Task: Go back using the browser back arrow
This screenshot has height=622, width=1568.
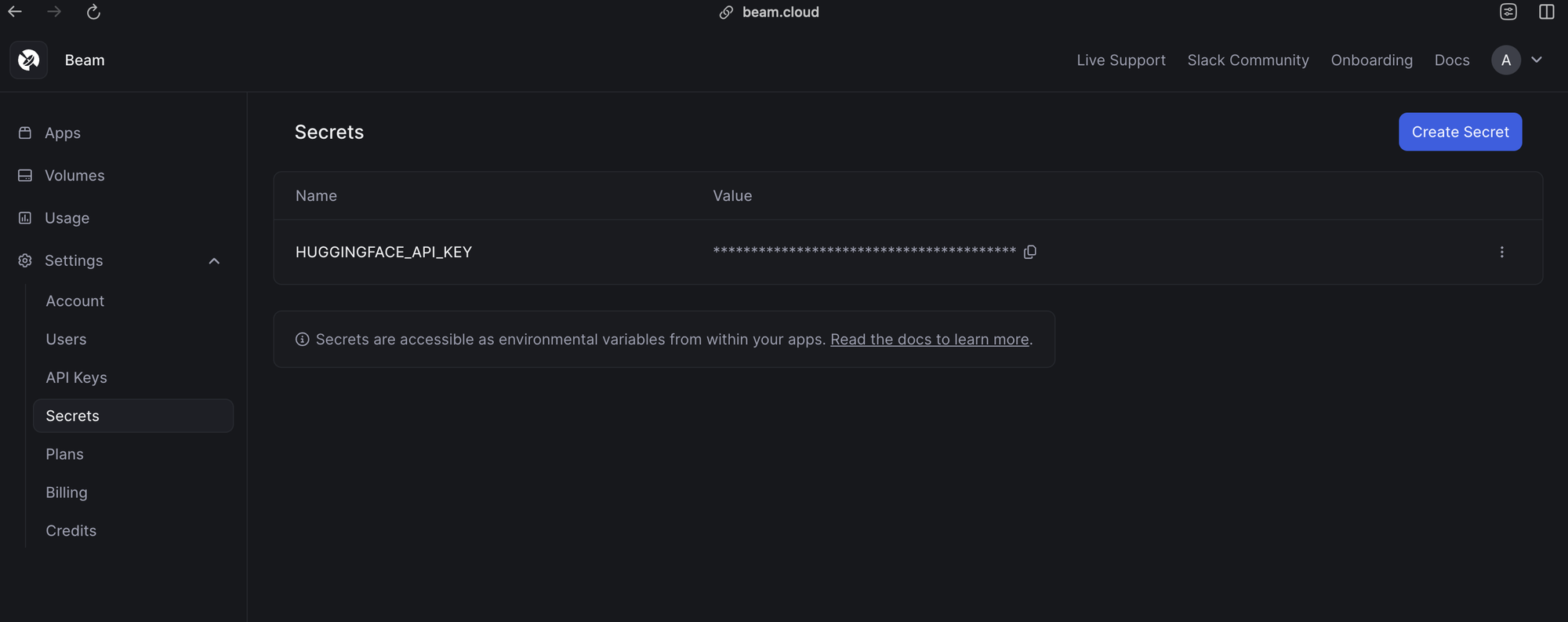Action: tap(15, 12)
